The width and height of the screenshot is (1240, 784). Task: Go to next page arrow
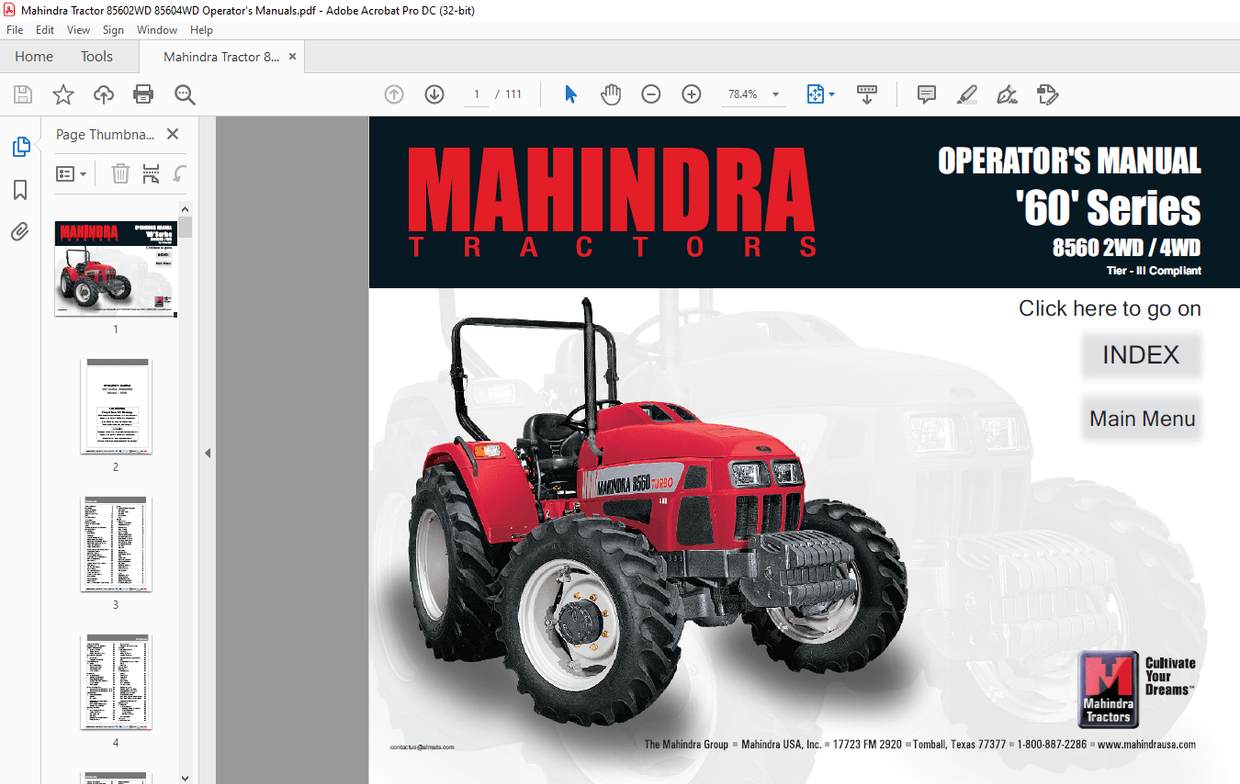click(434, 94)
